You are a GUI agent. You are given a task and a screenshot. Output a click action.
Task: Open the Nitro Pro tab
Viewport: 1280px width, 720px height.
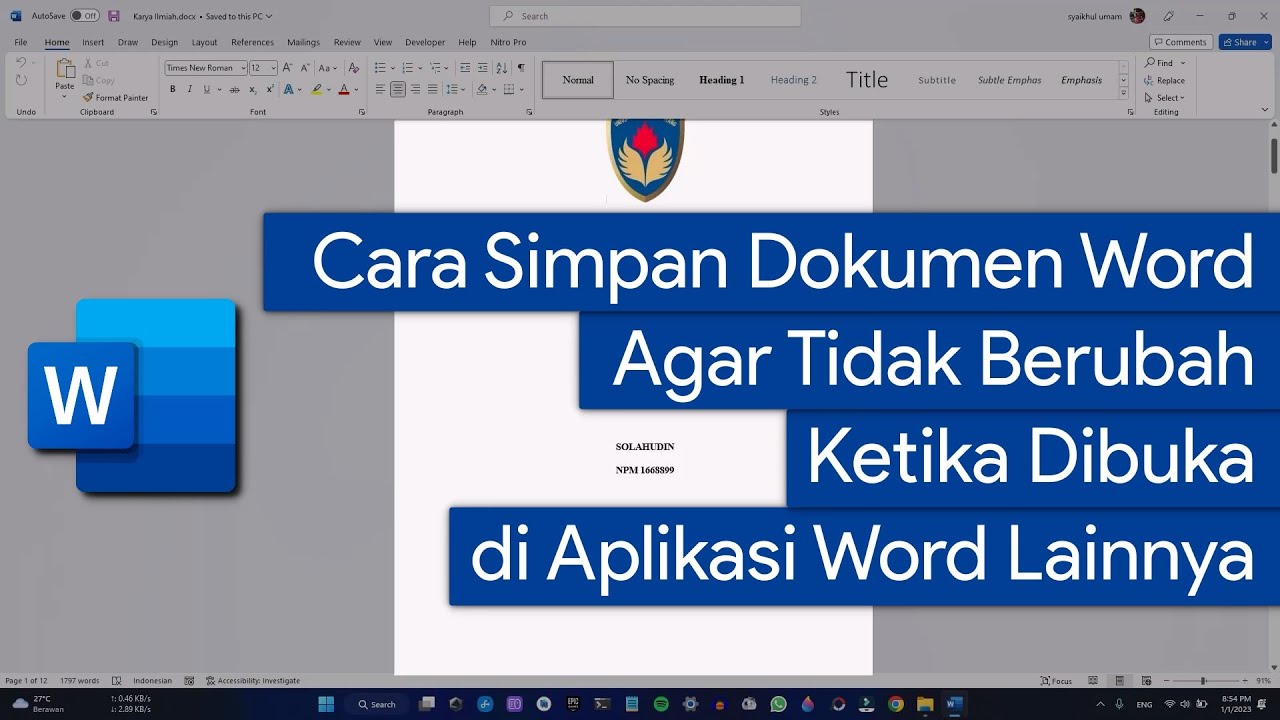[x=508, y=42]
